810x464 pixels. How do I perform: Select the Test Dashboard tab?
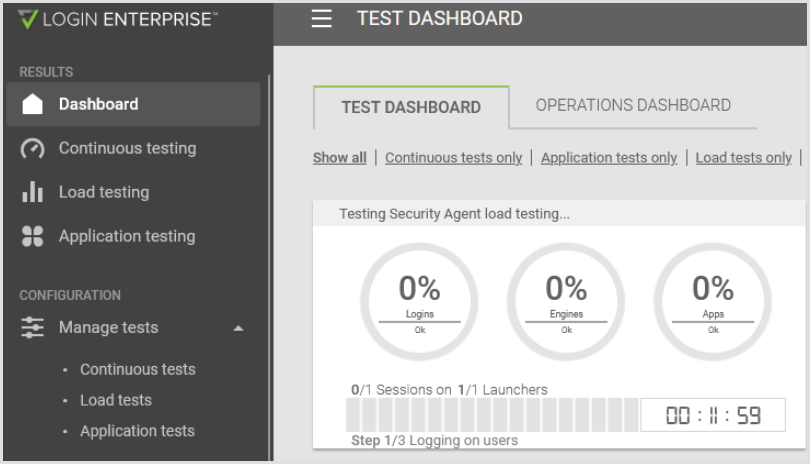coord(411,107)
